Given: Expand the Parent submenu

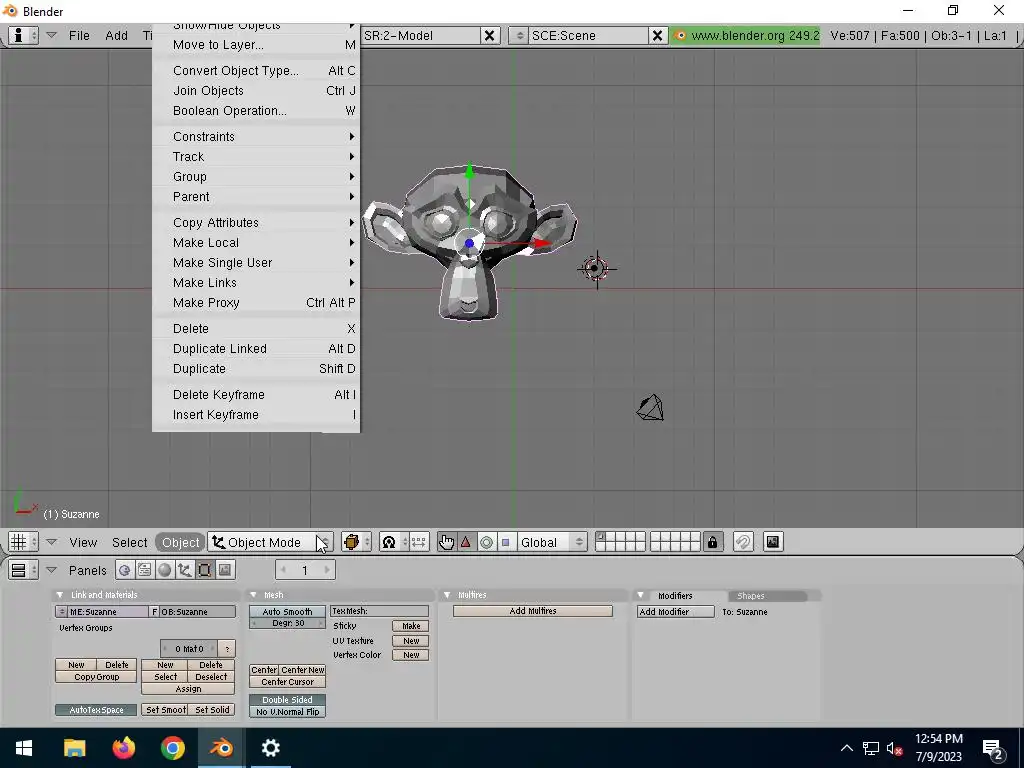Looking at the screenshot, I should click(256, 197).
